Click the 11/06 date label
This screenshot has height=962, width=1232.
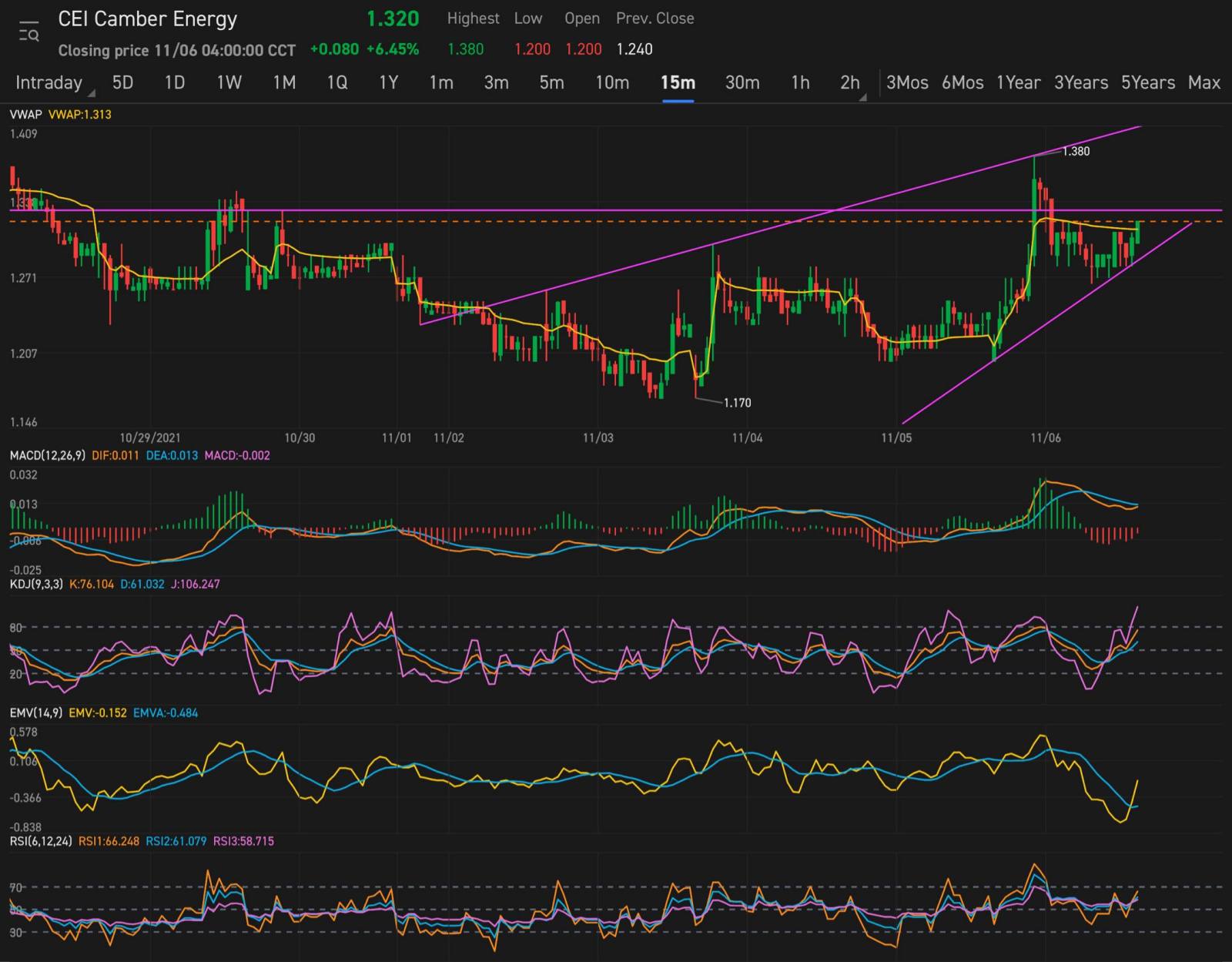pyautogui.click(x=1045, y=437)
